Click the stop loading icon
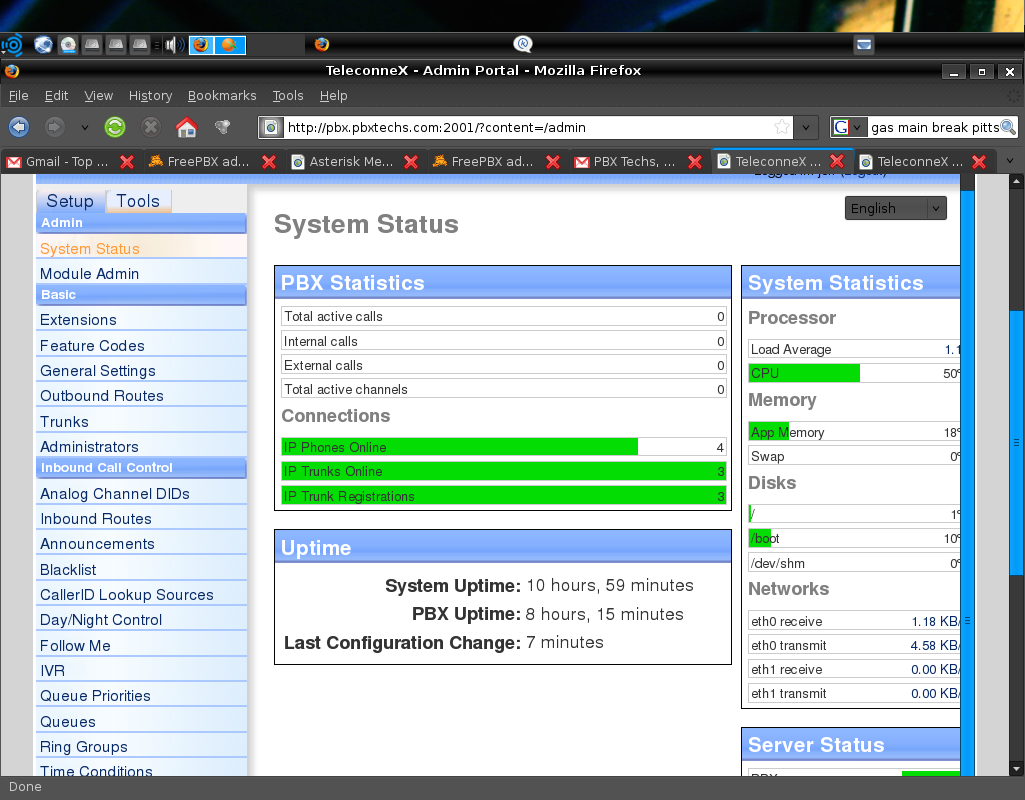The image size is (1025, 800). [x=150, y=127]
